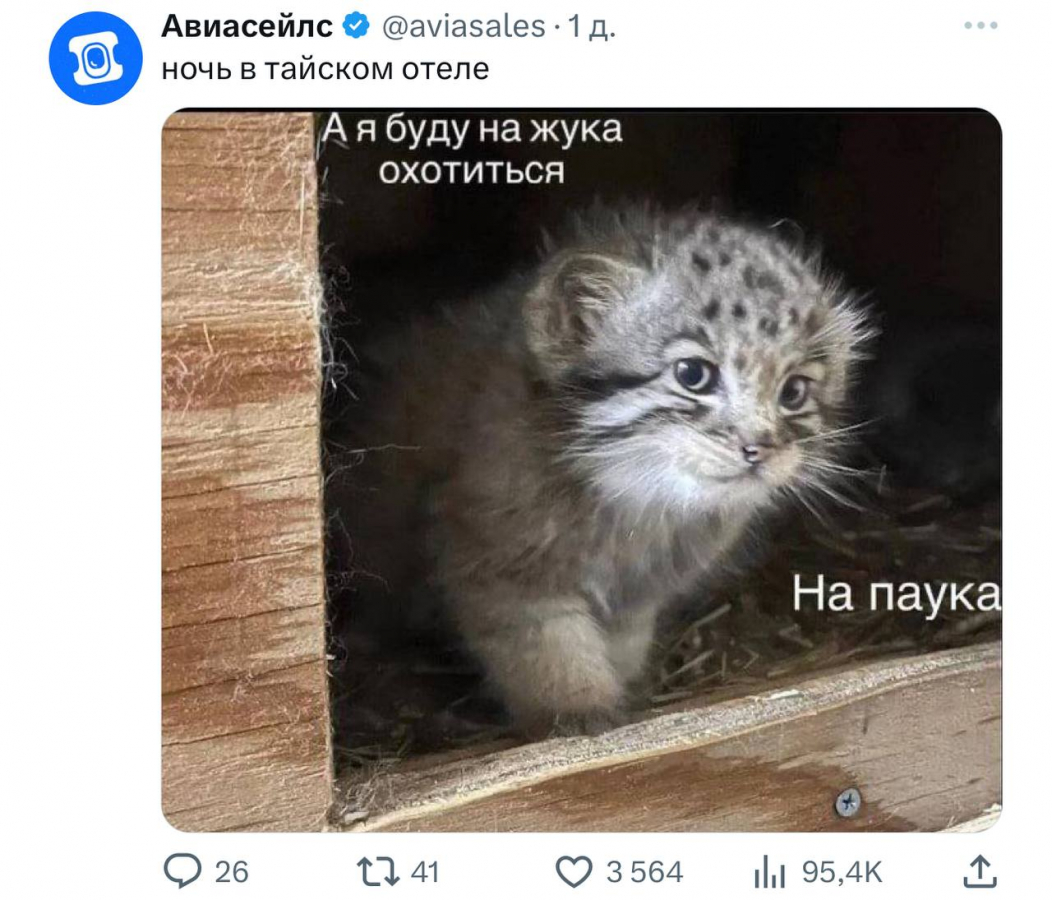1052x900 pixels.
Task: Click the 95,4K views count
Action: [842, 872]
